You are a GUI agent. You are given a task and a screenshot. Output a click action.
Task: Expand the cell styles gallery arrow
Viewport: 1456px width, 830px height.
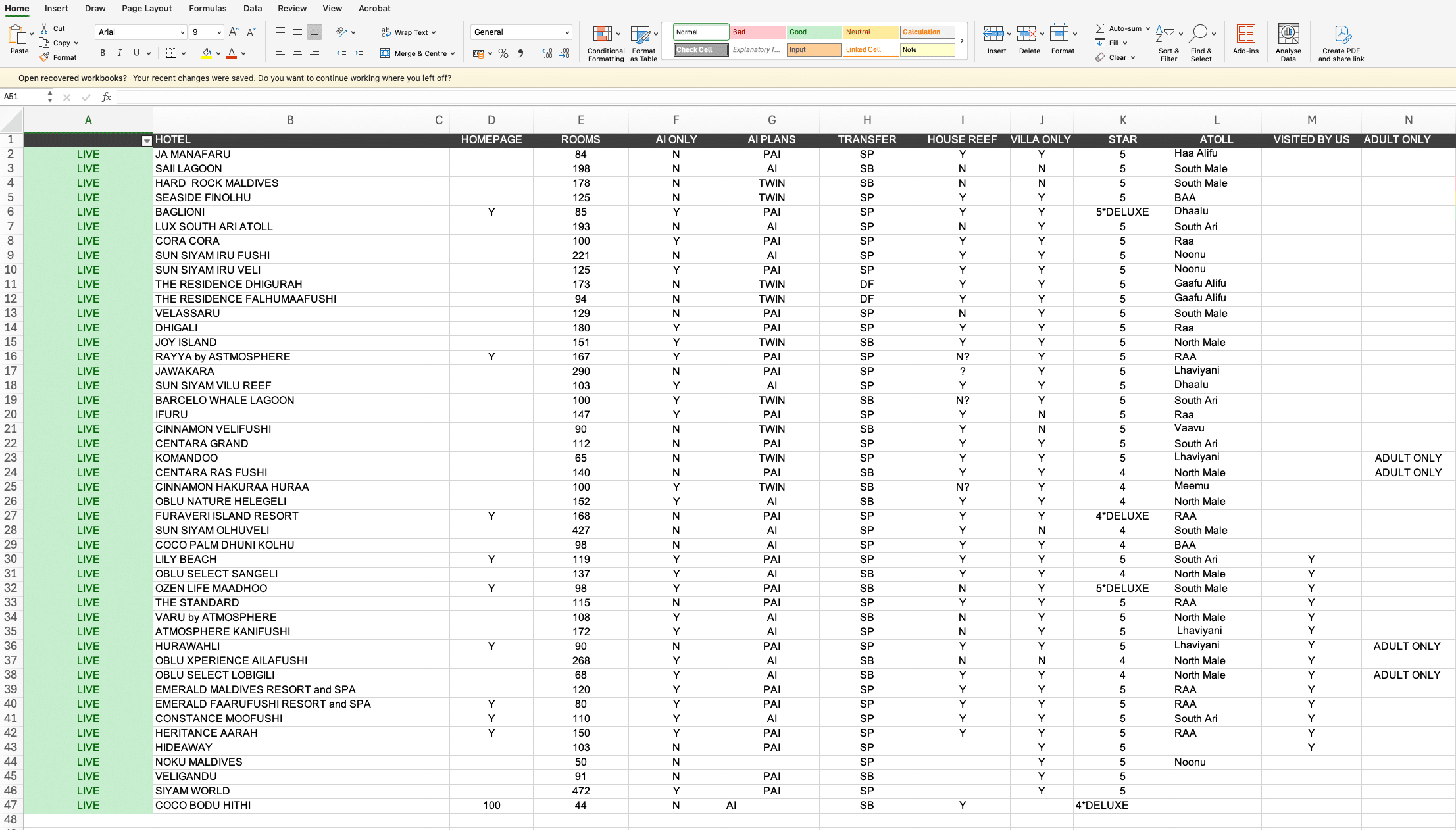point(962,41)
